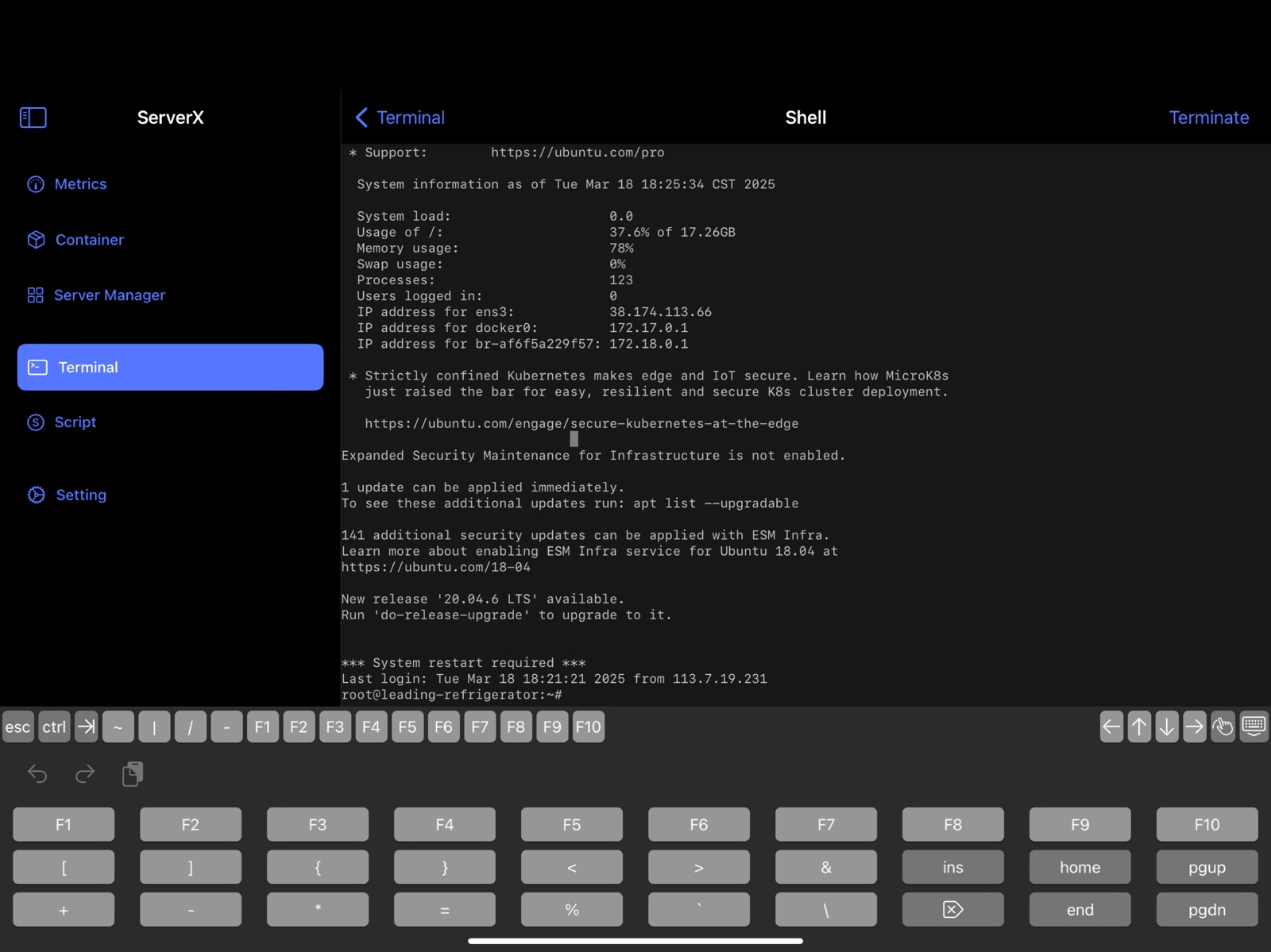Tap F9 on the large keypad
The width and height of the screenshot is (1271, 952).
(1080, 825)
